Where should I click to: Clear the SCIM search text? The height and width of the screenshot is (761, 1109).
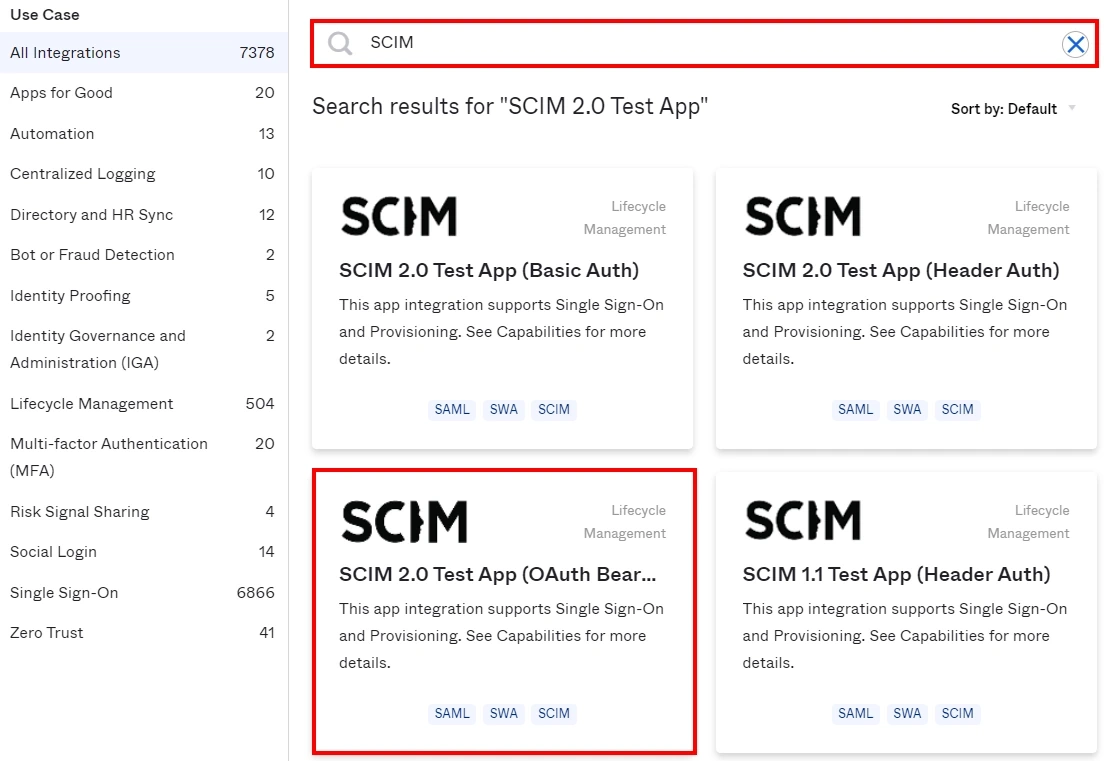(1076, 45)
